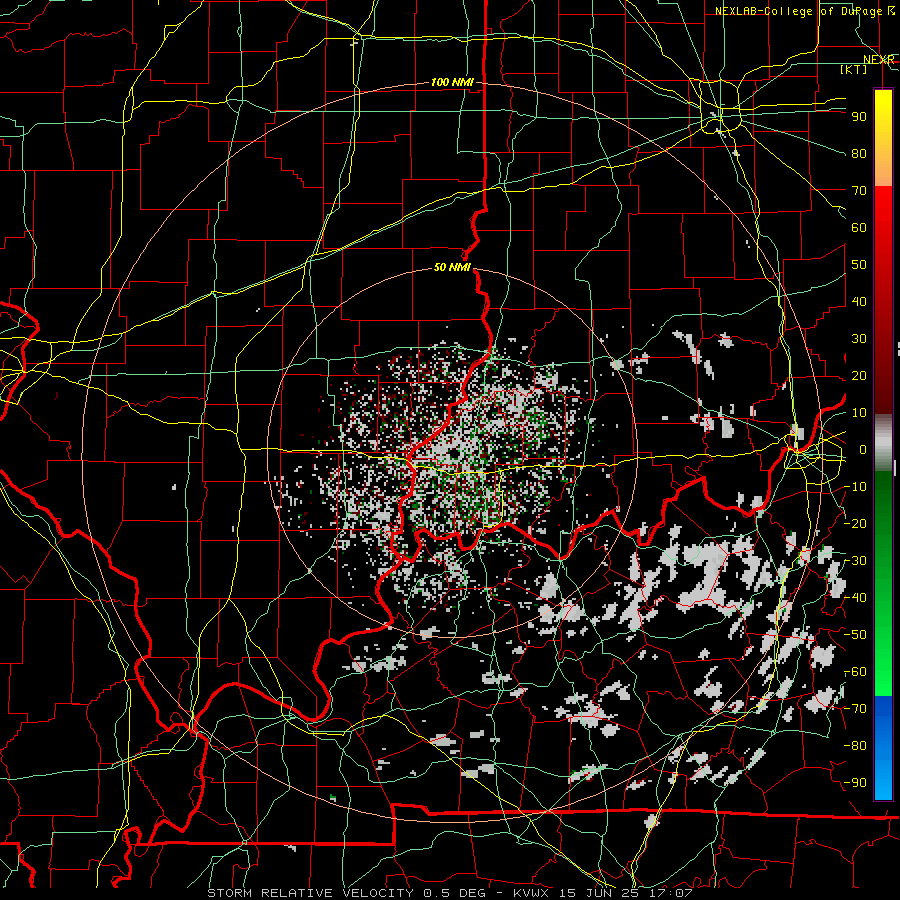Viewport: 900px width, 900px height.
Task: Click the -90 value on velocity scale
Action: point(855,783)
